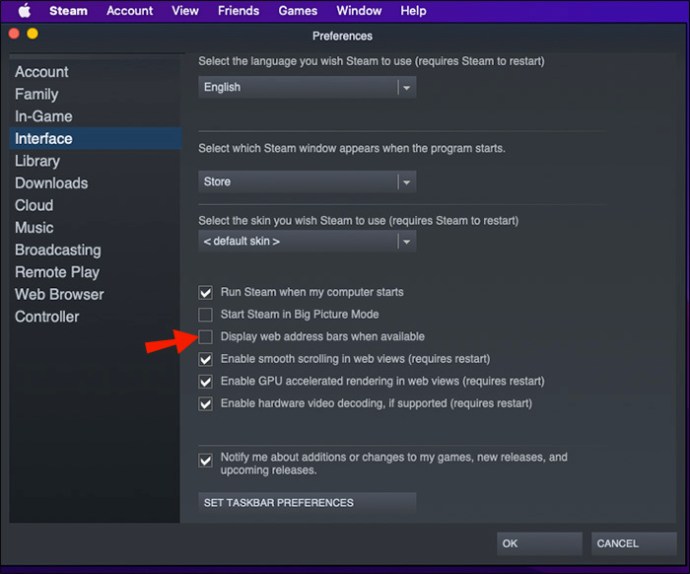This screenshot has width=690, height=574.
Task: Open the default skin dropdown
Action: click(307, 241)
